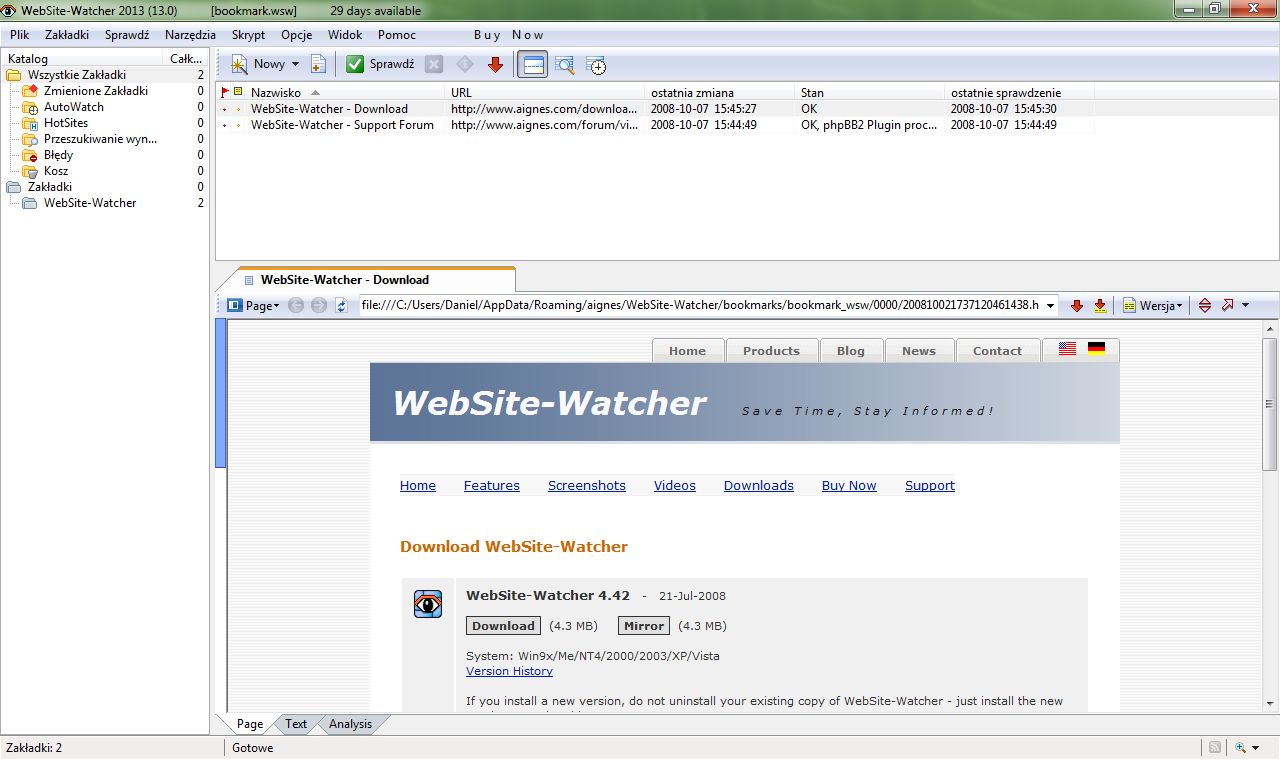Image resolution: width=1280 pixels, height=760 pixels.
Task: Click the browser forward arrow button
Action: point(319,306)
